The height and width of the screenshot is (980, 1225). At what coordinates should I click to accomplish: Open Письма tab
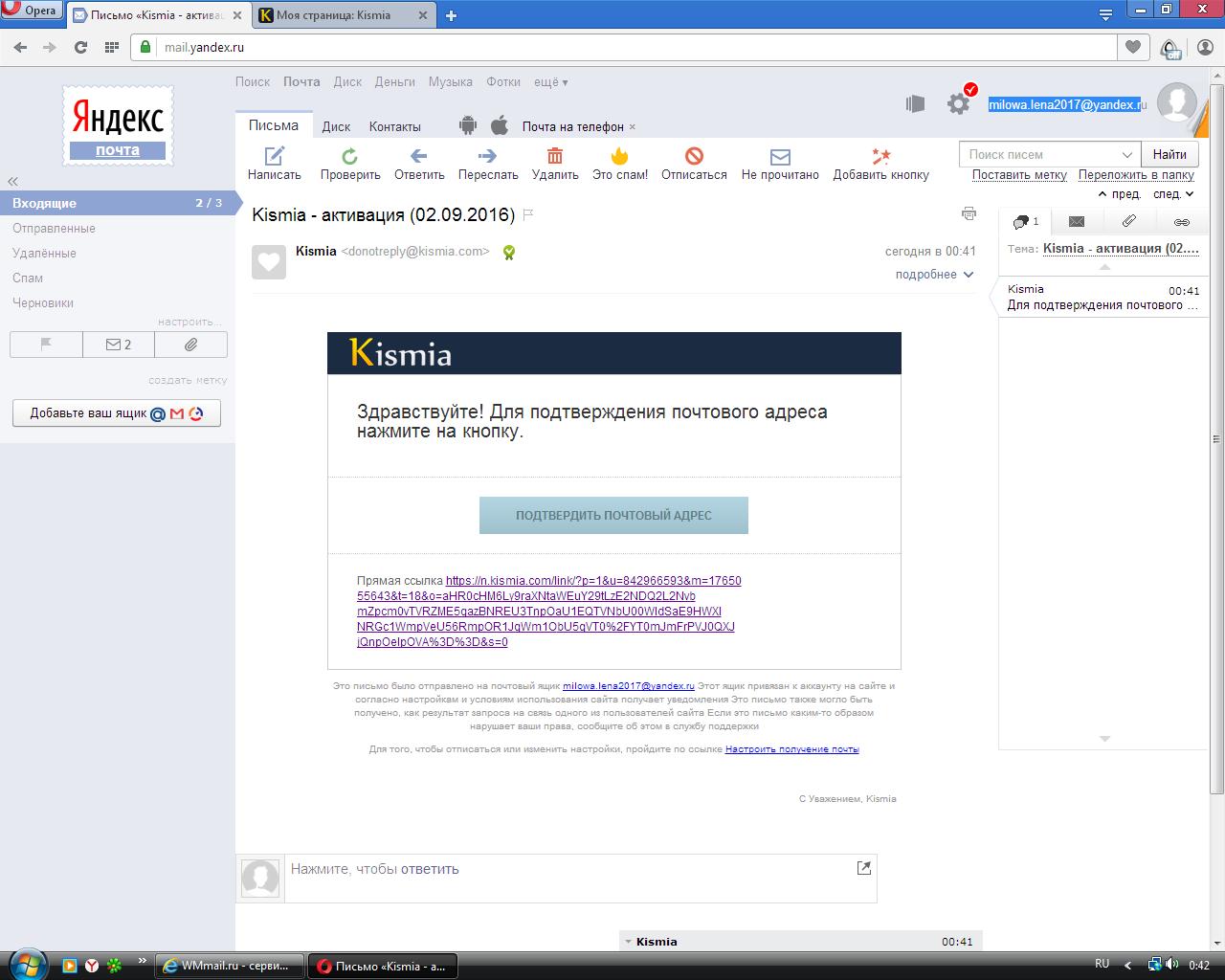[274, 125]
